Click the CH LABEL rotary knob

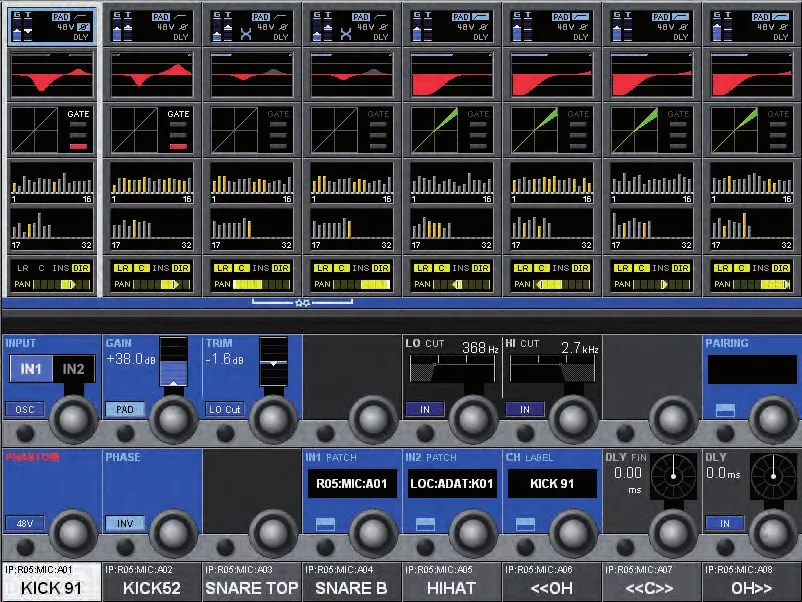573,533
